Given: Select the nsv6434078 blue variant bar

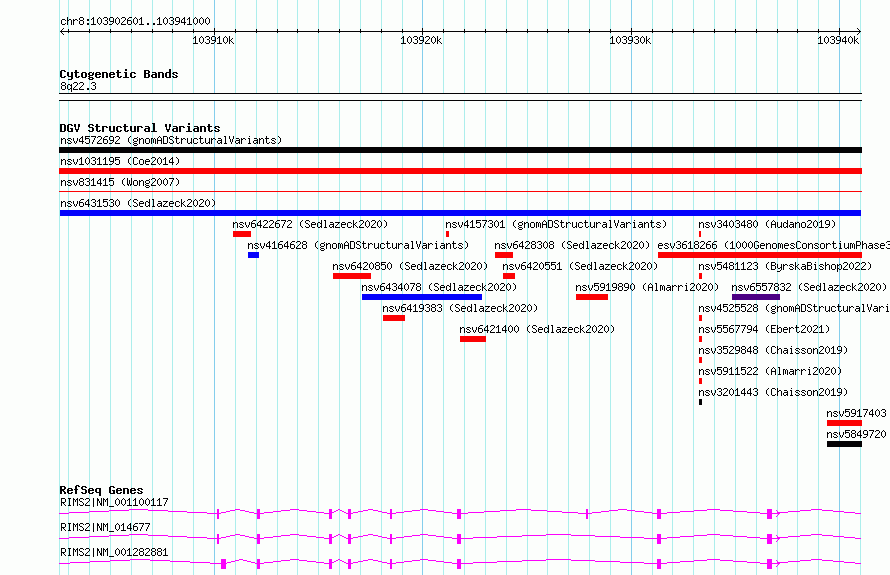Looking at the screenshot, I should point(422,297).
